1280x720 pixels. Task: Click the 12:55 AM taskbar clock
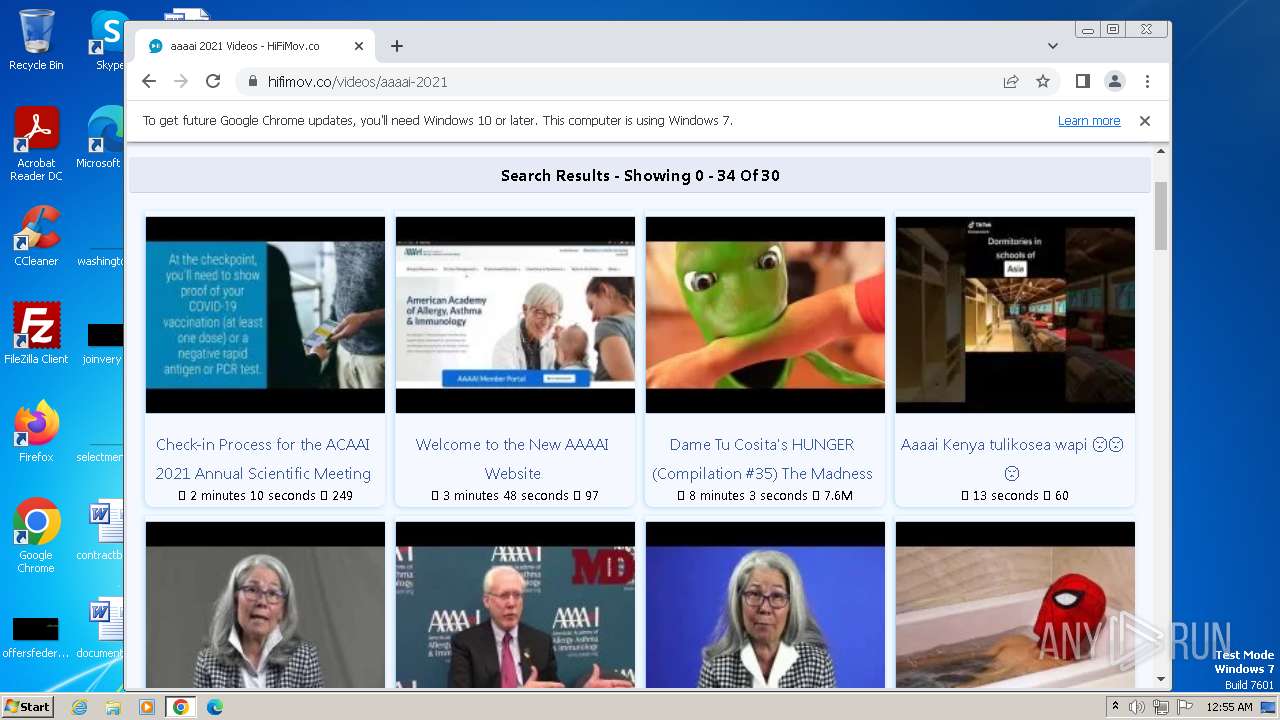click(x=1229, y=707)
